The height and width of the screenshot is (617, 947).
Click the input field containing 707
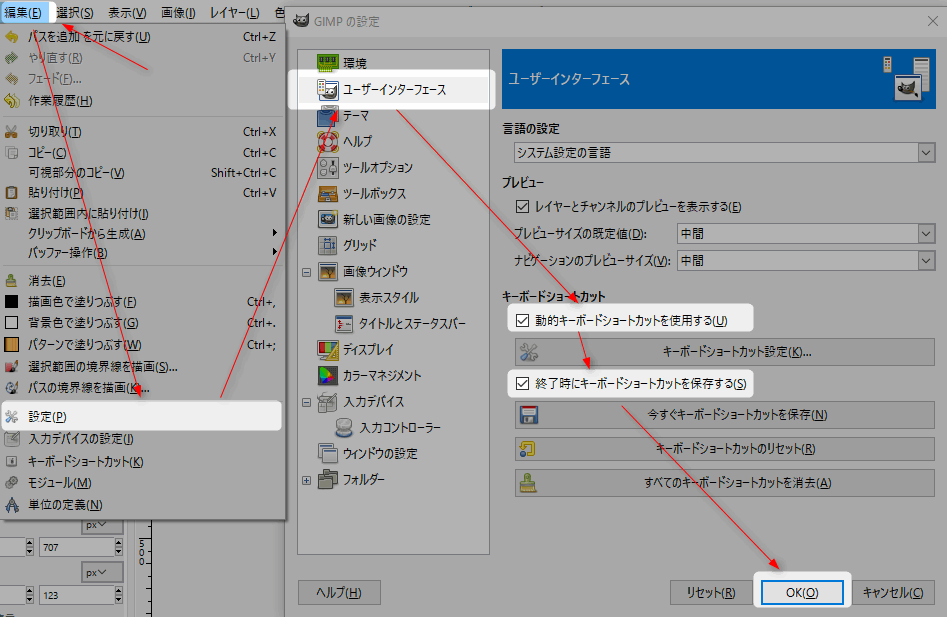click(77, 548)
